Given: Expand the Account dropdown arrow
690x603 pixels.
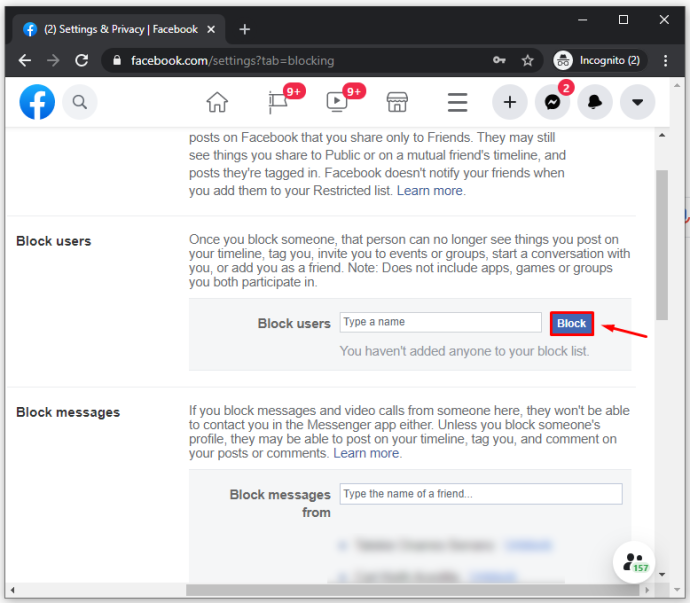Looking at the screenshot, I should coord(637,102).
